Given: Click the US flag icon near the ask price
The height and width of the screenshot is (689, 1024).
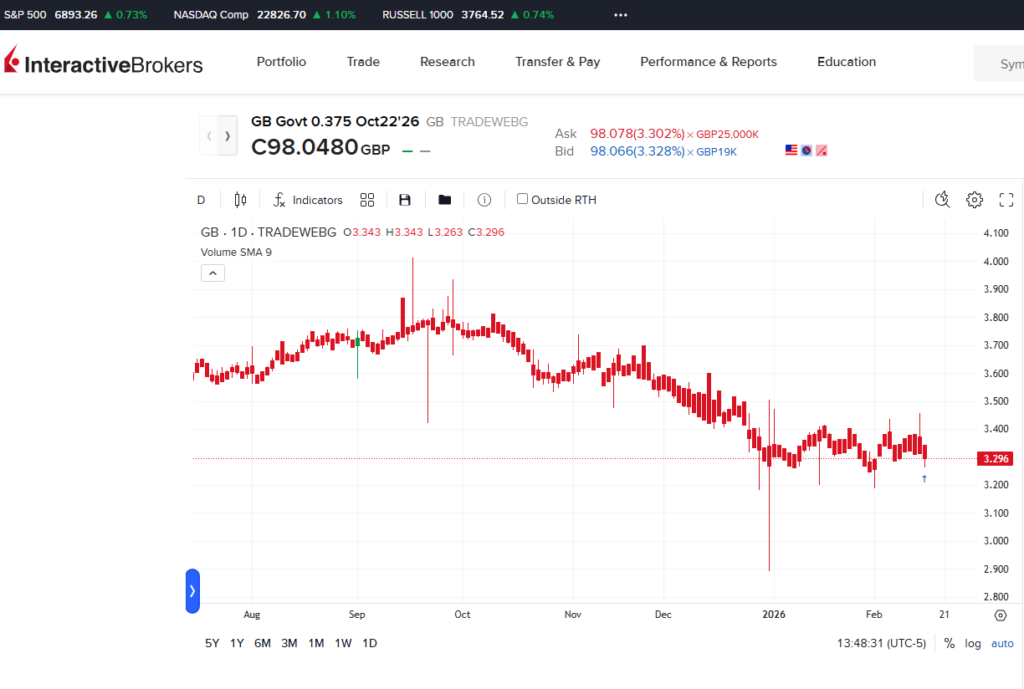Looking at the screenshot, I should point(791,149).
